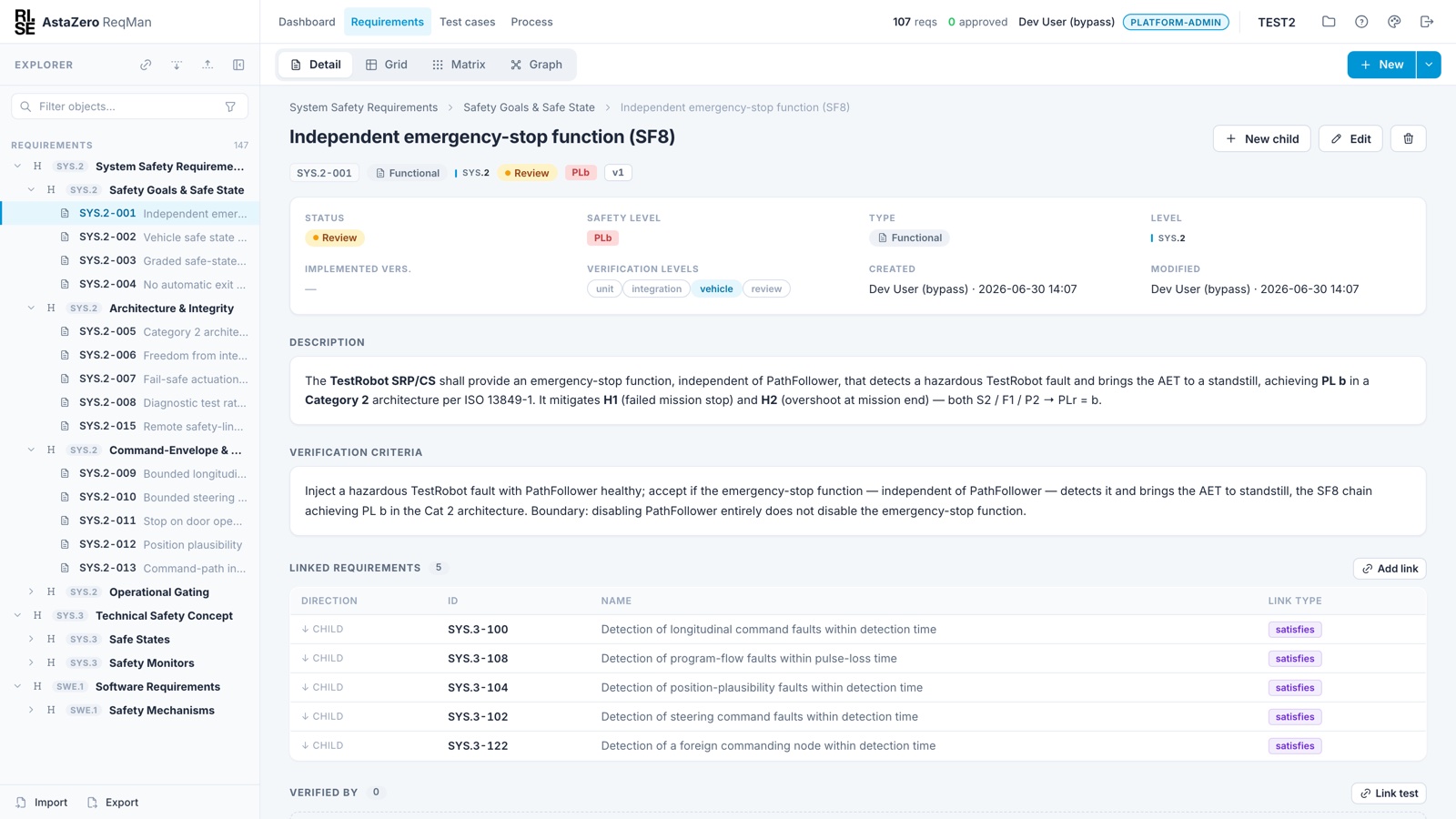1456x819 pixels.
Task: Select SYS.2-011 Stop on door open
Action: pos(129,521)
